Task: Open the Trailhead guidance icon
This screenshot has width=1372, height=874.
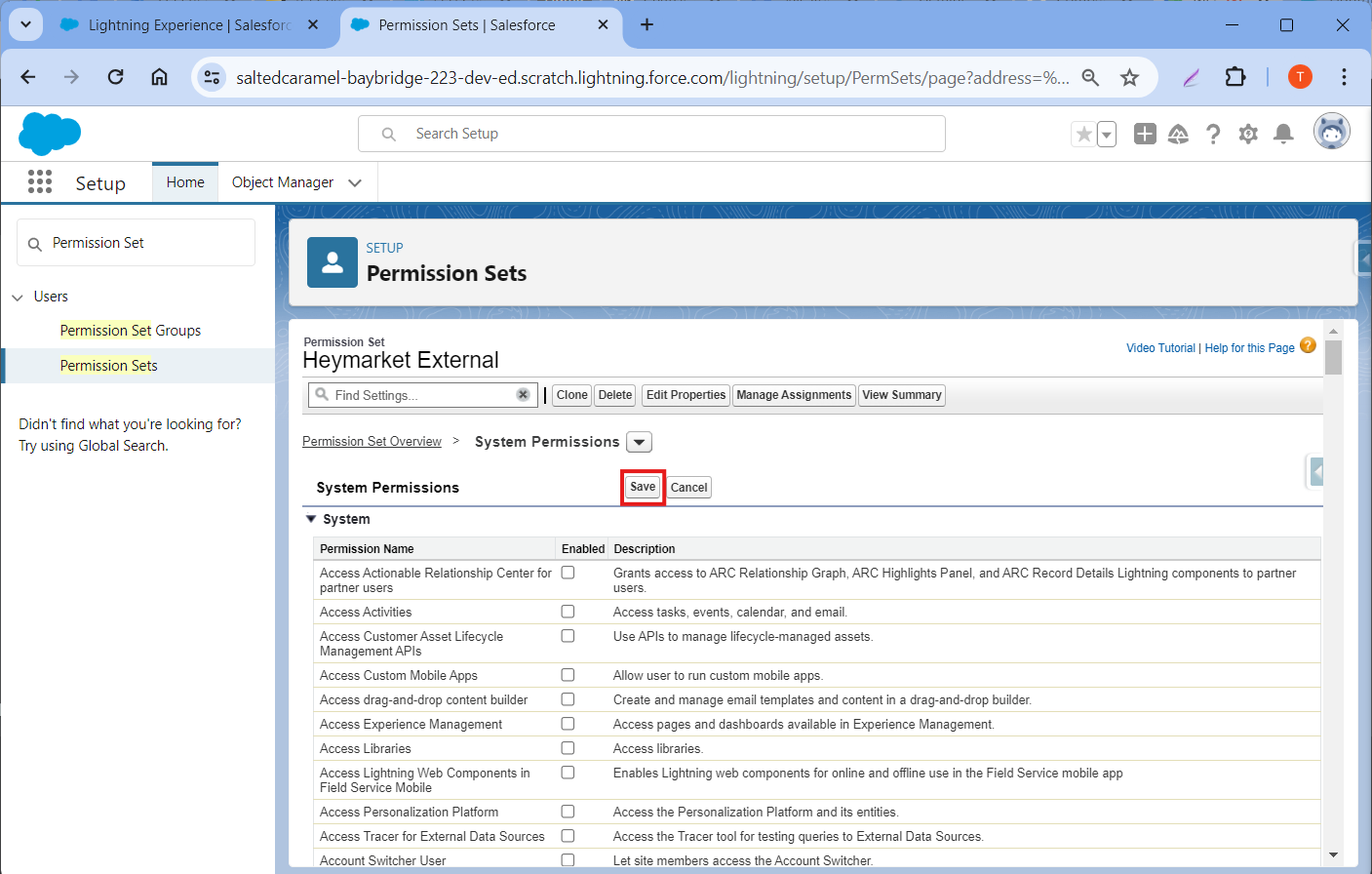Action: tap(1178, 134)
